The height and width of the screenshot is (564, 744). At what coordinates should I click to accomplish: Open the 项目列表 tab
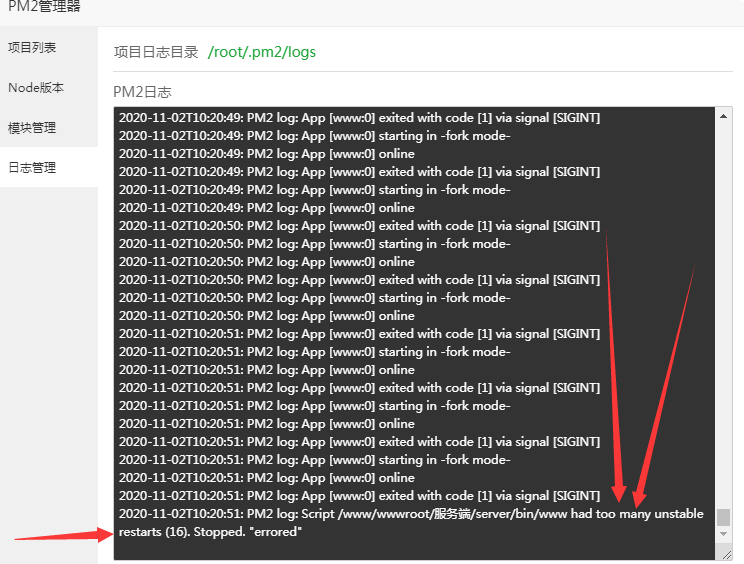[49, 47]
